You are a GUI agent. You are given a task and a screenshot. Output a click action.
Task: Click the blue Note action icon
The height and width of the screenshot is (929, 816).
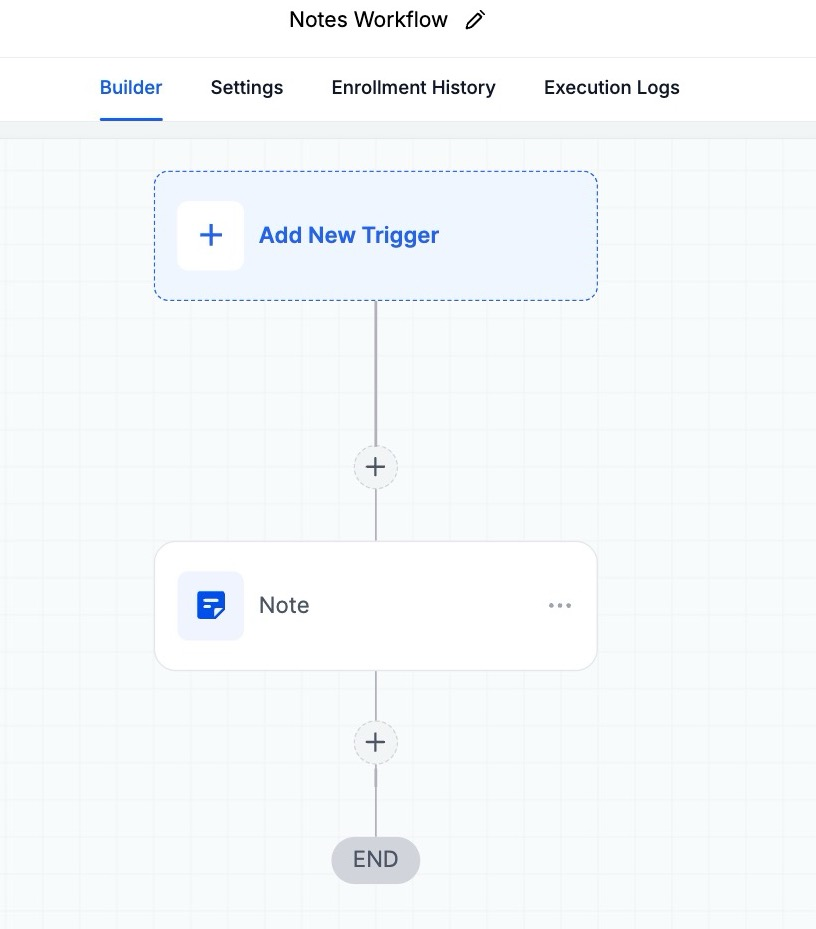pyautogui.click(x=211, y=606)
